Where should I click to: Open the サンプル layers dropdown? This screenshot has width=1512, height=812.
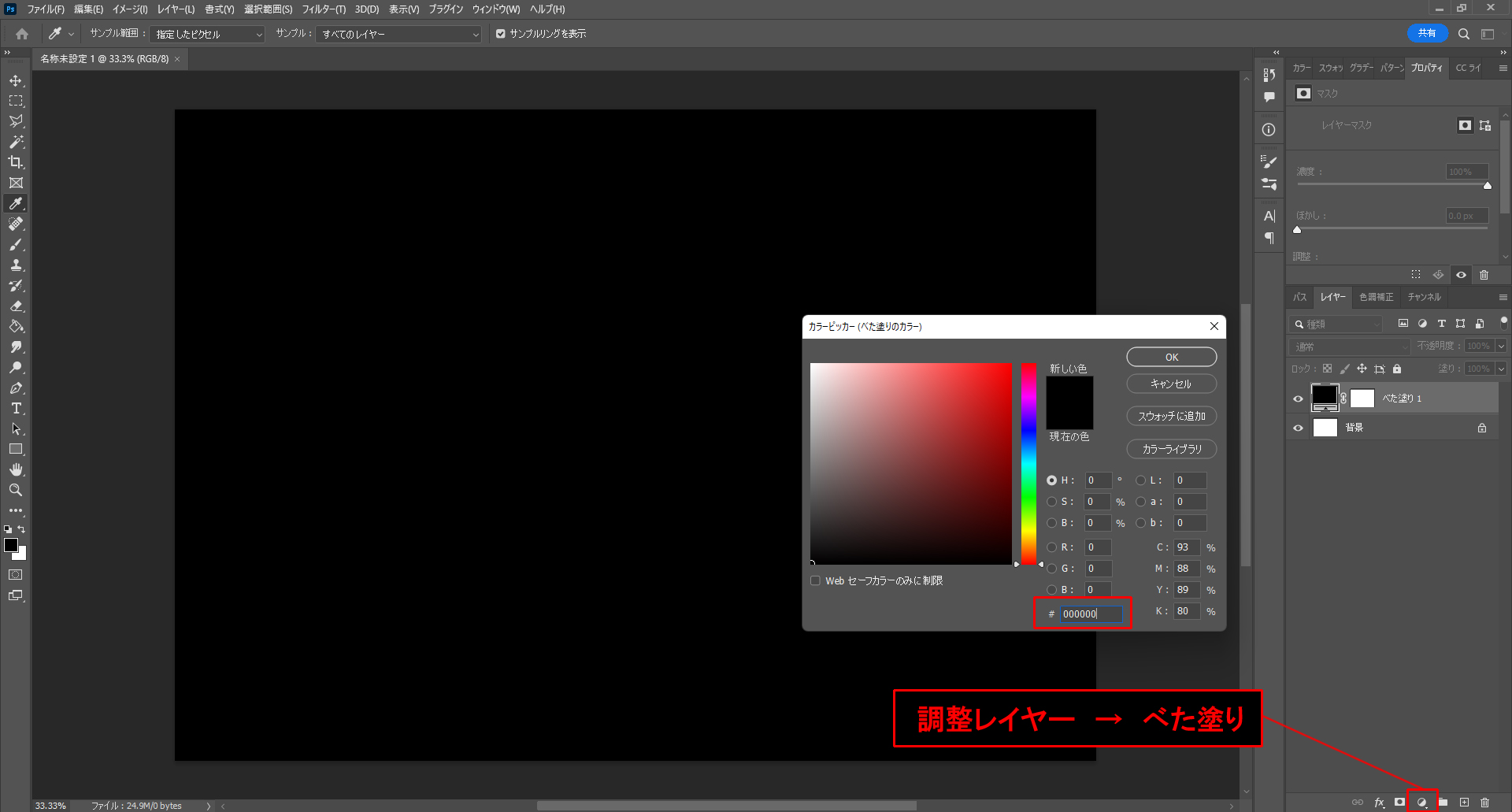(398, 35)
